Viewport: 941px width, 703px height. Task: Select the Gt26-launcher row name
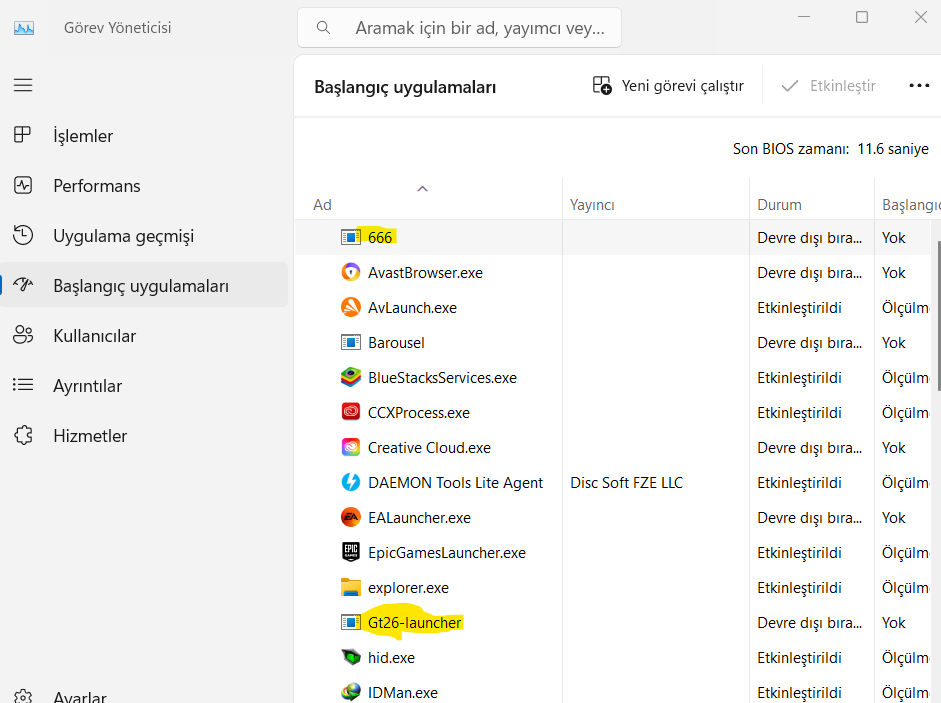[x=415, y=623]
